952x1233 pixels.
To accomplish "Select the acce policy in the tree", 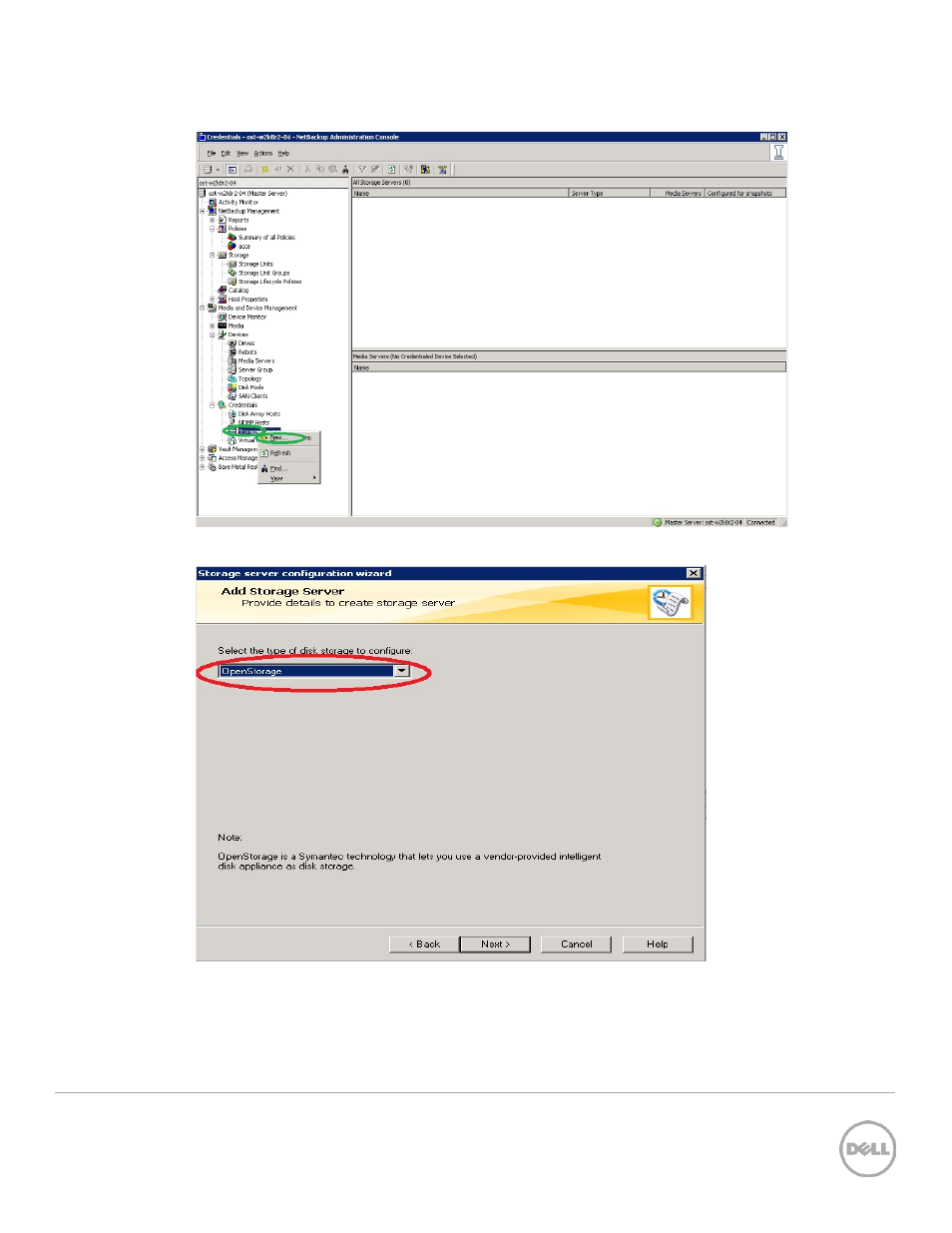I will (244, 247).
